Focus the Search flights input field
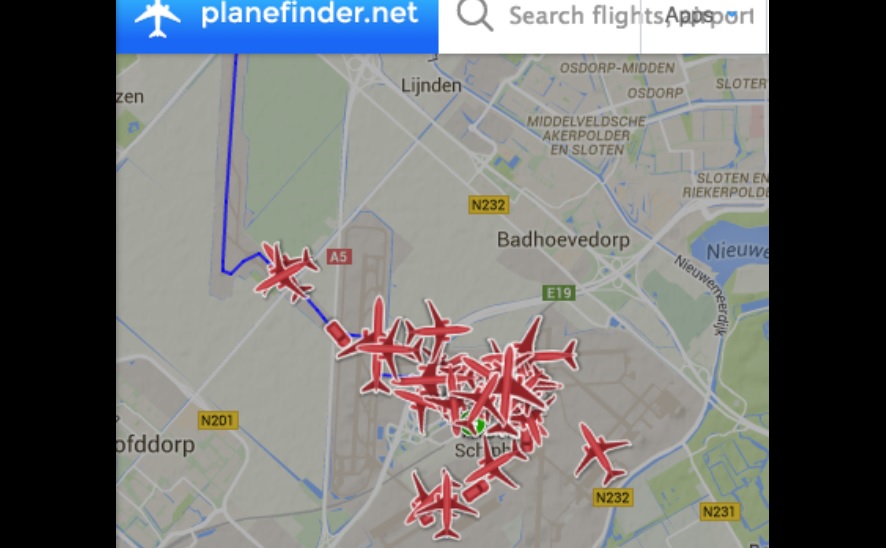Screen dimensions: 886x548 (576, 16)
